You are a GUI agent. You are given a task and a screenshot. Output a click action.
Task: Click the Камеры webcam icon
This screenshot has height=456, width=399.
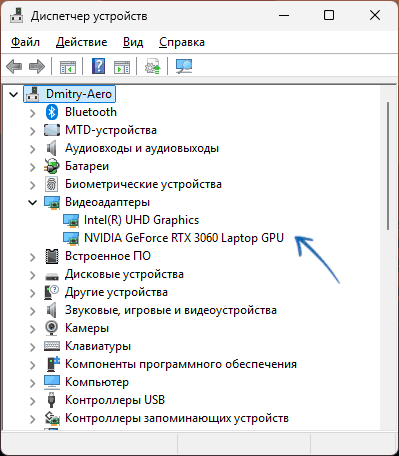(52, 328)
